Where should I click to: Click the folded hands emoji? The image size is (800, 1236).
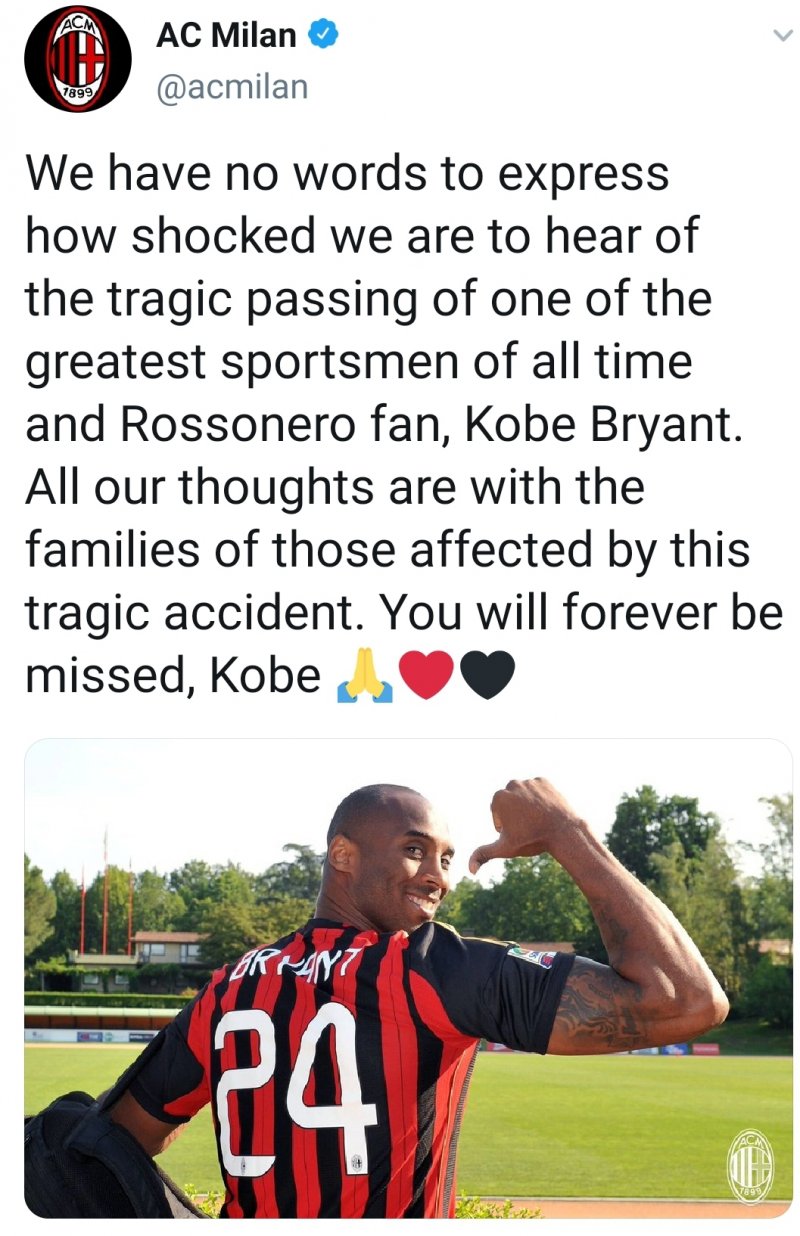[x=365, y=677]
